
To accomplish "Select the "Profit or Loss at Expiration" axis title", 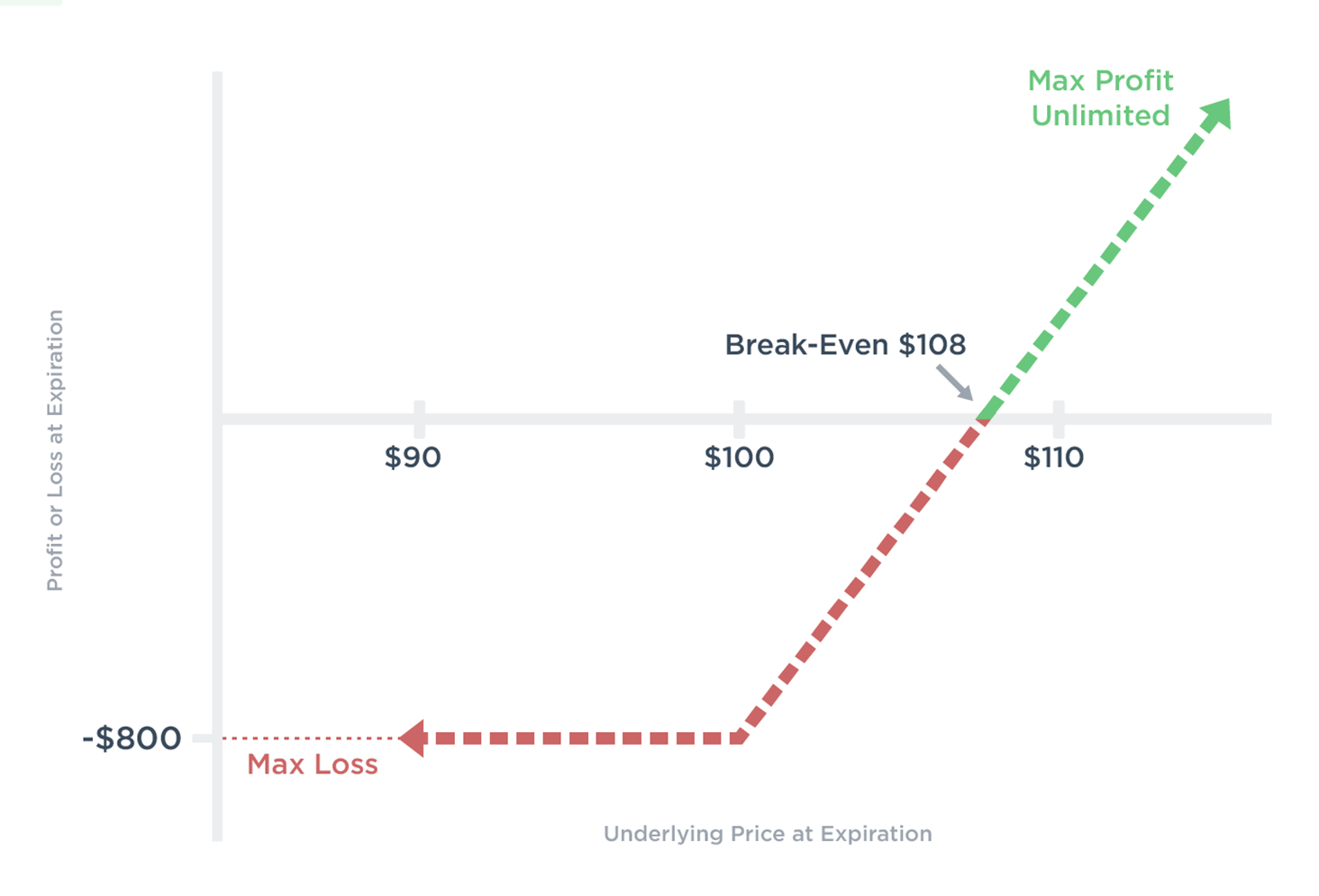I will (55, 450).
